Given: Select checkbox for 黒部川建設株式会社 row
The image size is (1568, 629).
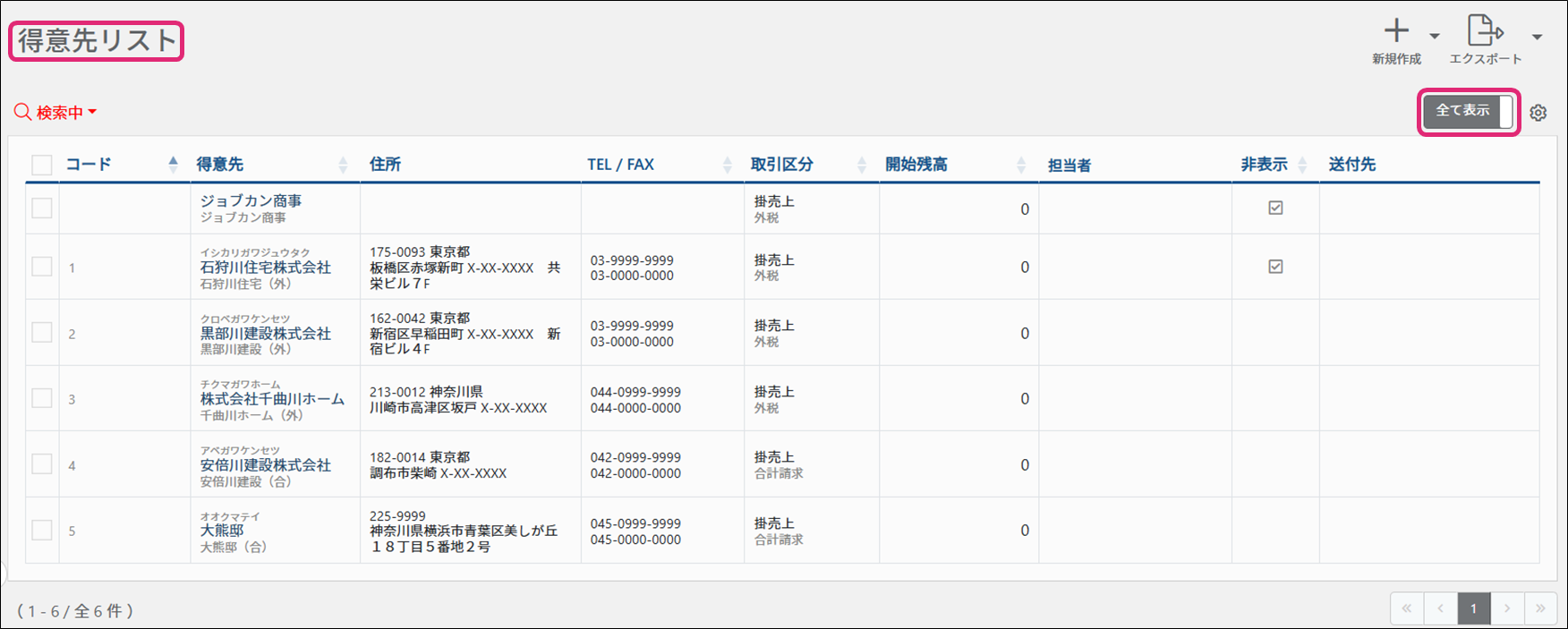Looking at the screenshot, I should coord(42,332).
